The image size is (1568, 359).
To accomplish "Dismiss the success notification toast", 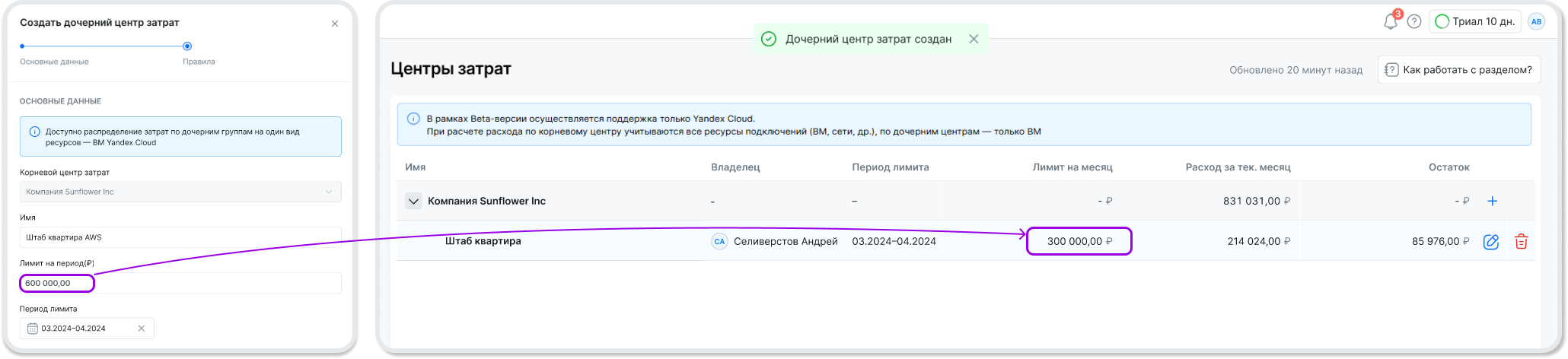I will pyautogui.click(x=974, y=39).
